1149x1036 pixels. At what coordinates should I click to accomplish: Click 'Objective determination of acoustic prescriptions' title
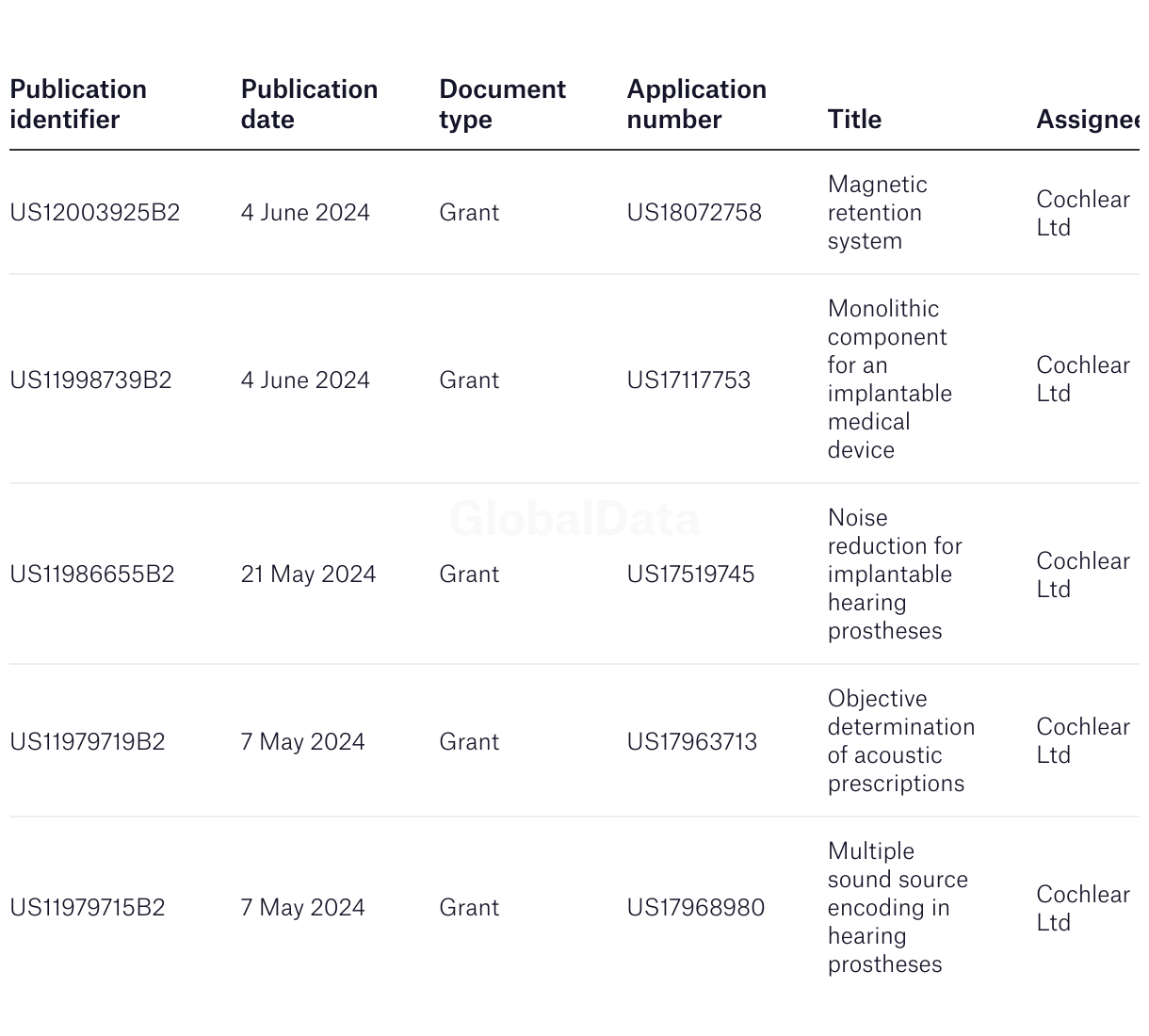[x=900, y=741]
